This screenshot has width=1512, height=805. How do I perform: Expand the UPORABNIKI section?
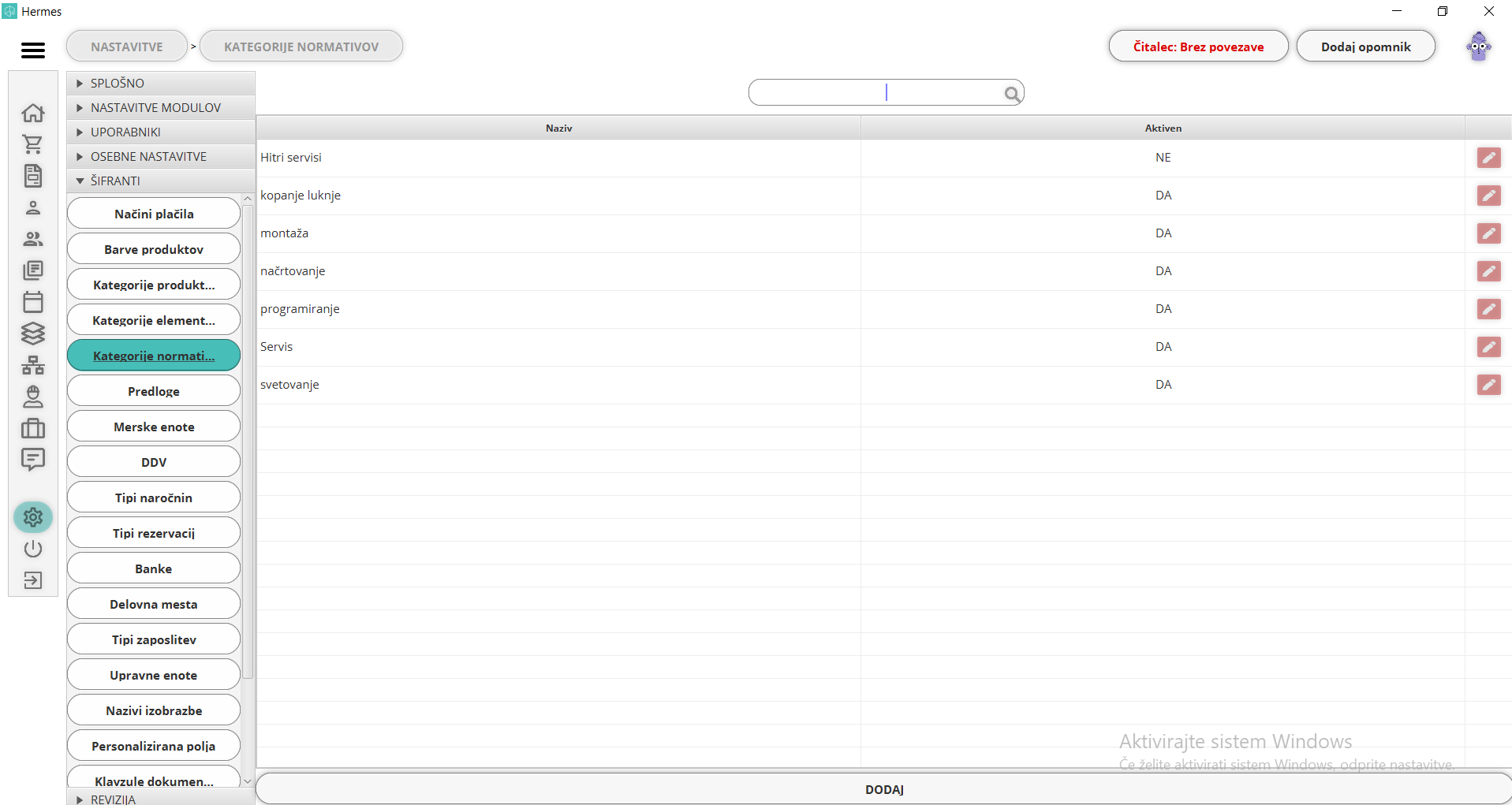pyautogui.click(x=161, y=132)
